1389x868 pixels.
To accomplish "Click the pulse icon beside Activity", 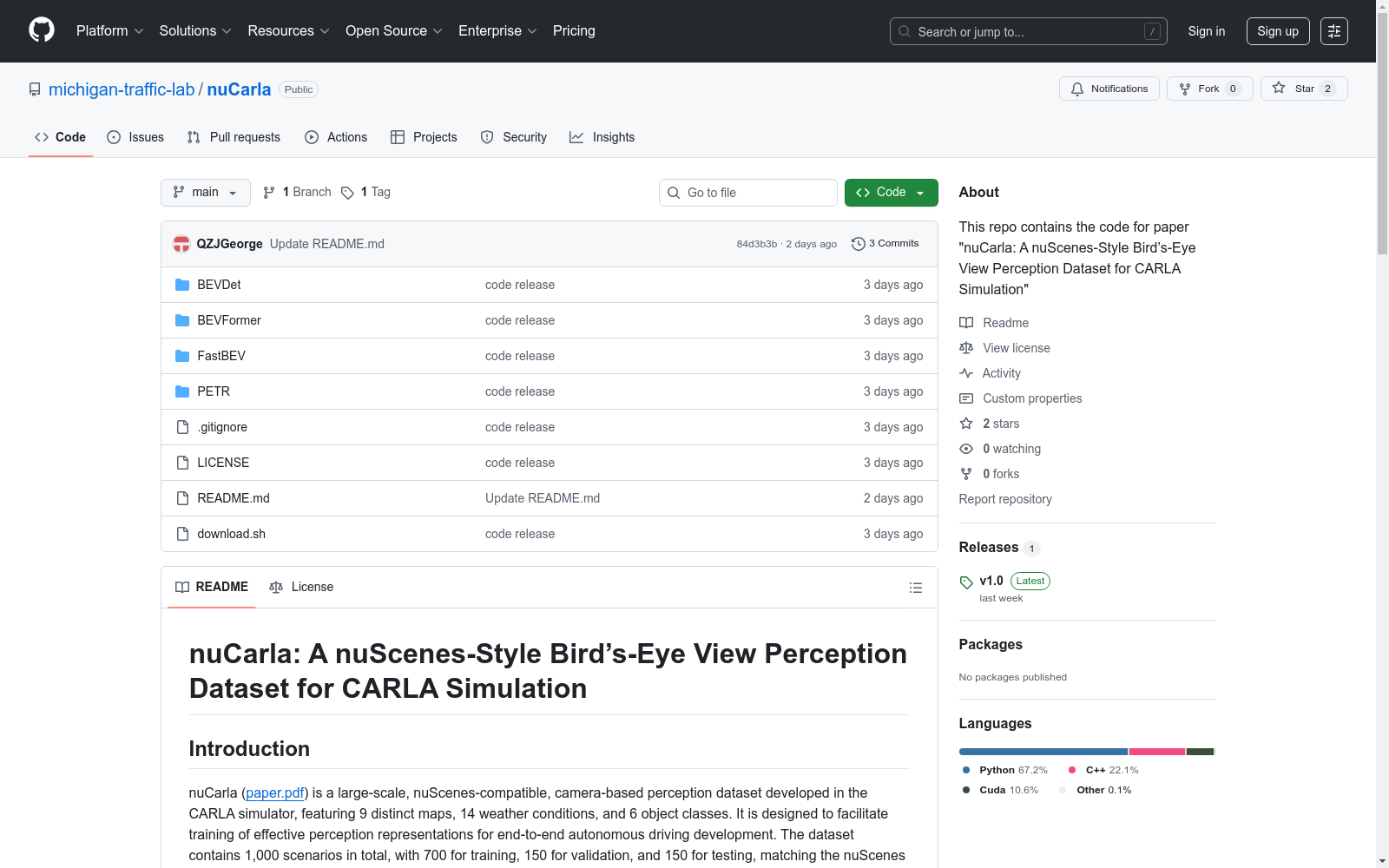I will 966,373.
